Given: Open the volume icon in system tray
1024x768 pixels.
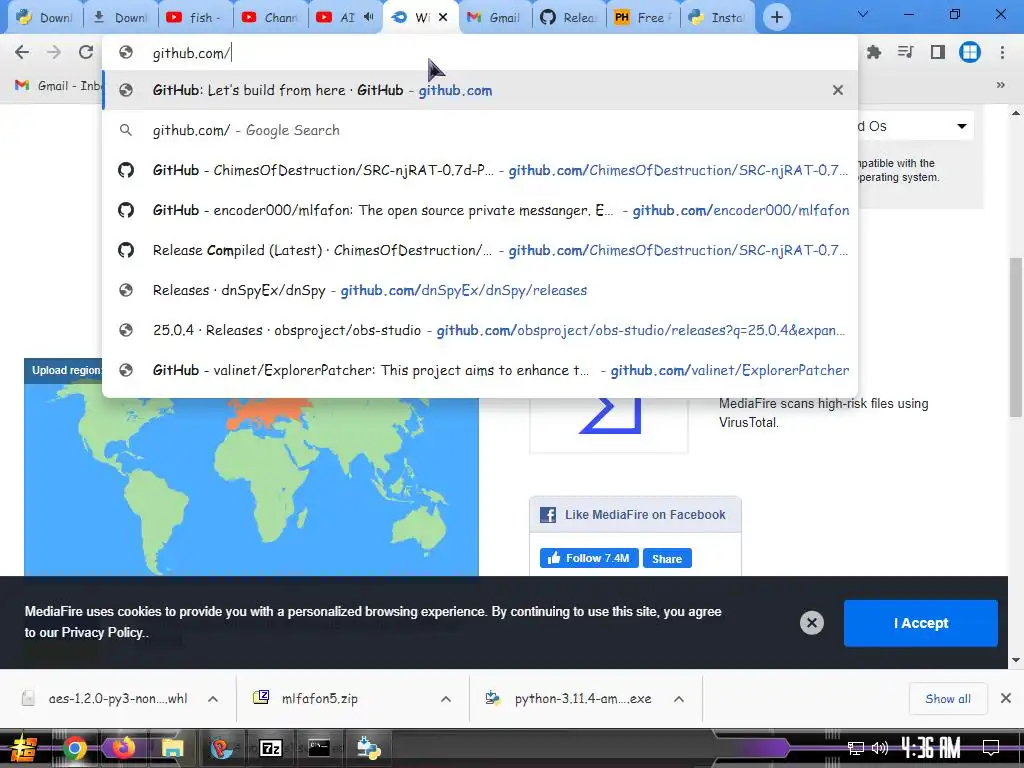Looking at the screenshot, I should [880, 748].
